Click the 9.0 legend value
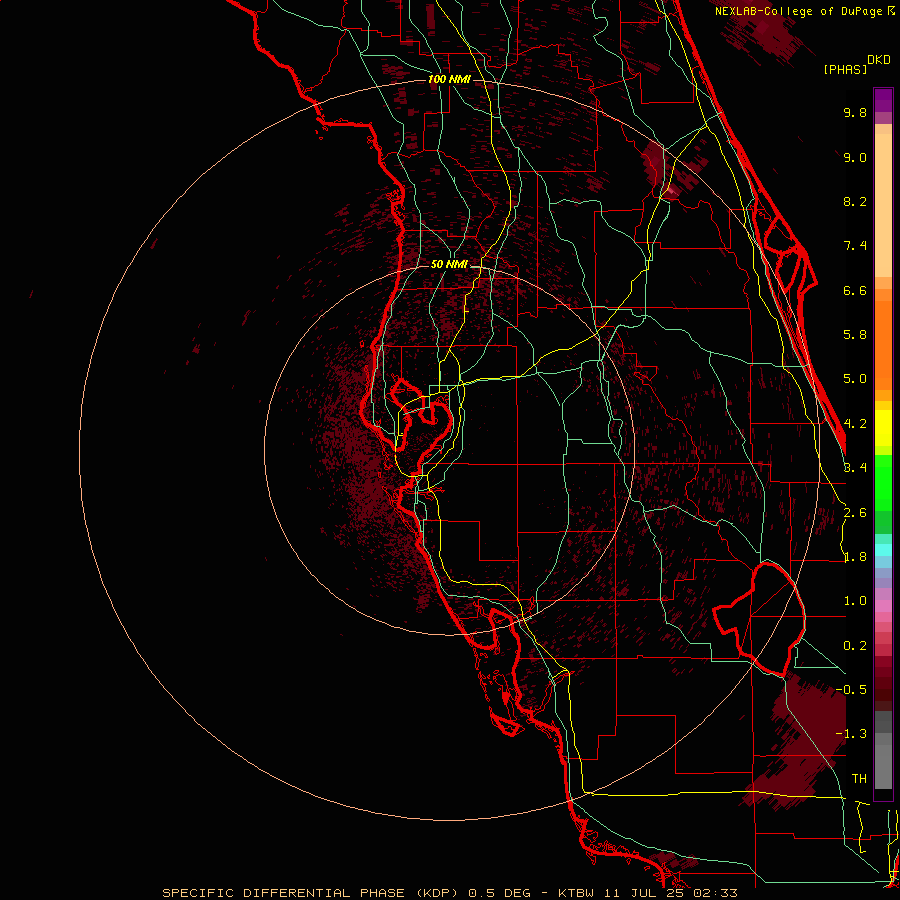This screenshot has height=900, width=900. (855, 157)
